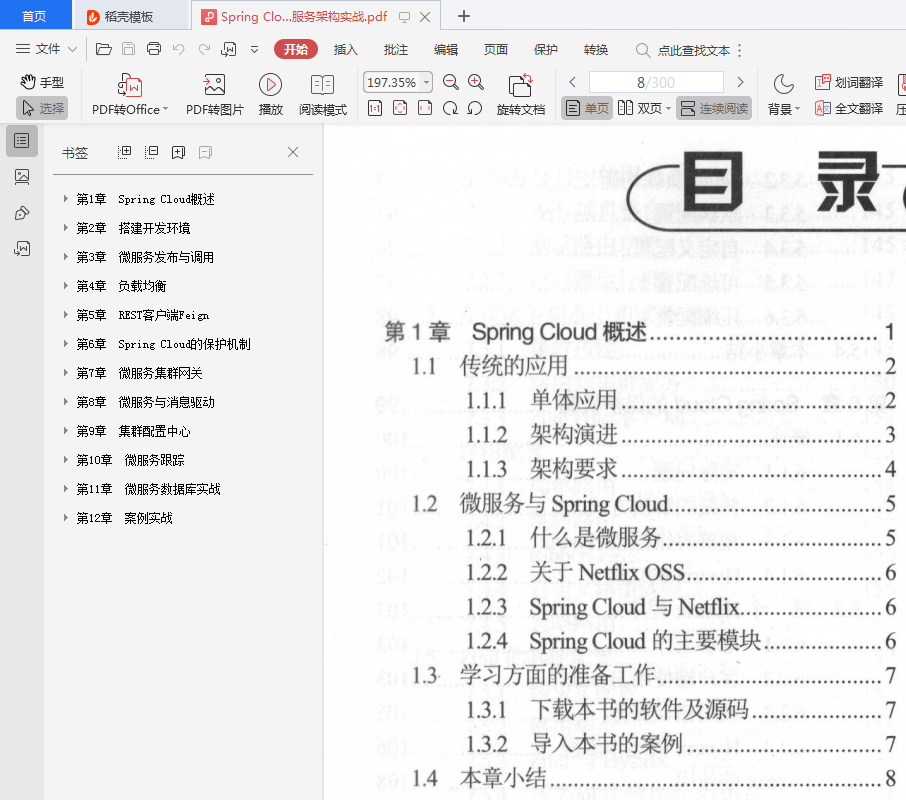The height and width of the screenshot is (800, 906).
Task: Select the 保护 ribbon tab
Action: tap(545, 50)
